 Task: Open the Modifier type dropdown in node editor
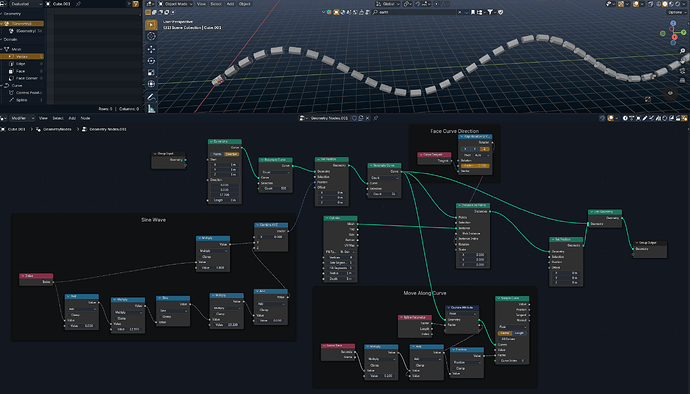point(21,118)
